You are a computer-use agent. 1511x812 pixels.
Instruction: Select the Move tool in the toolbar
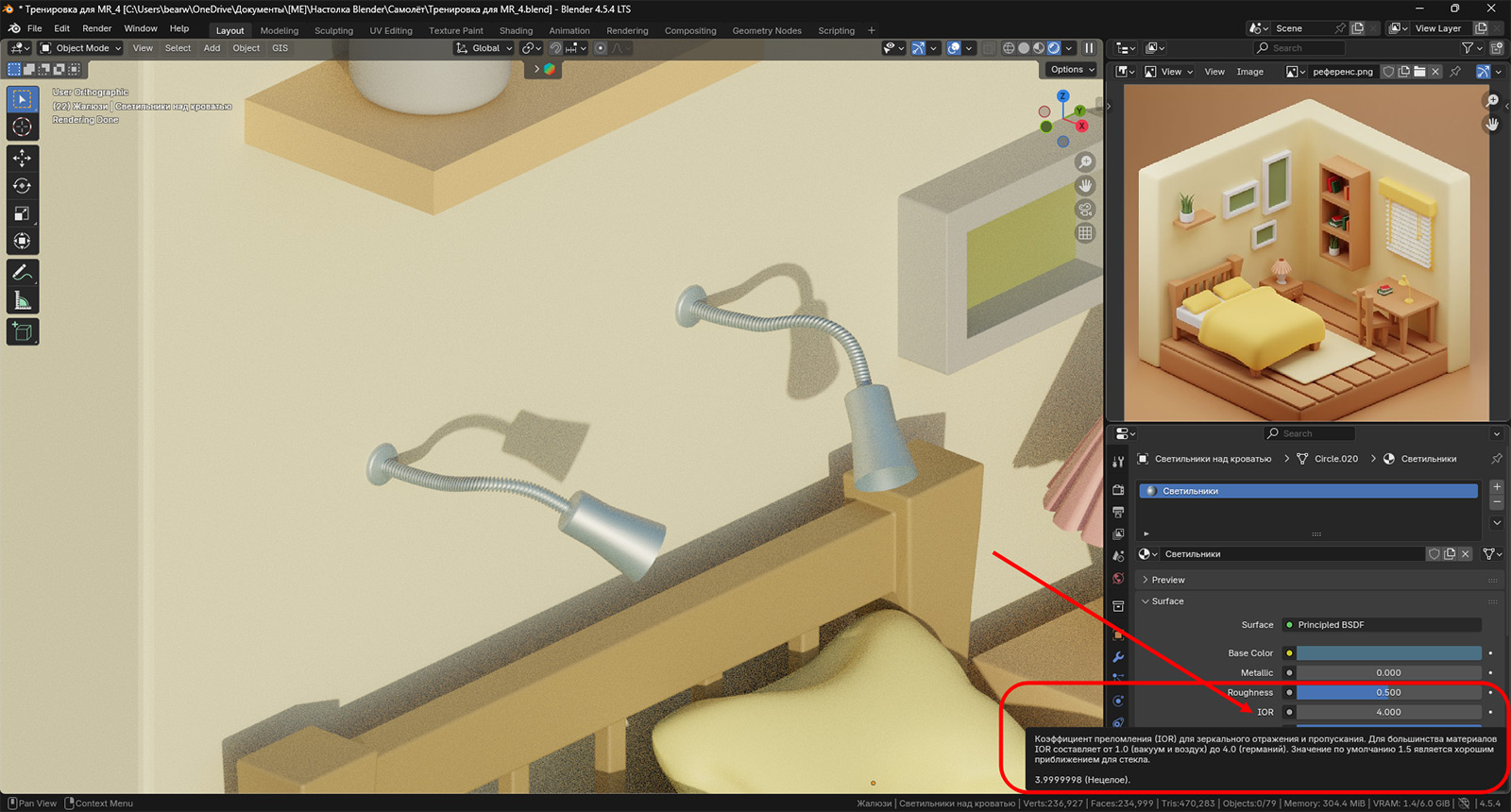tap(22, 158)
